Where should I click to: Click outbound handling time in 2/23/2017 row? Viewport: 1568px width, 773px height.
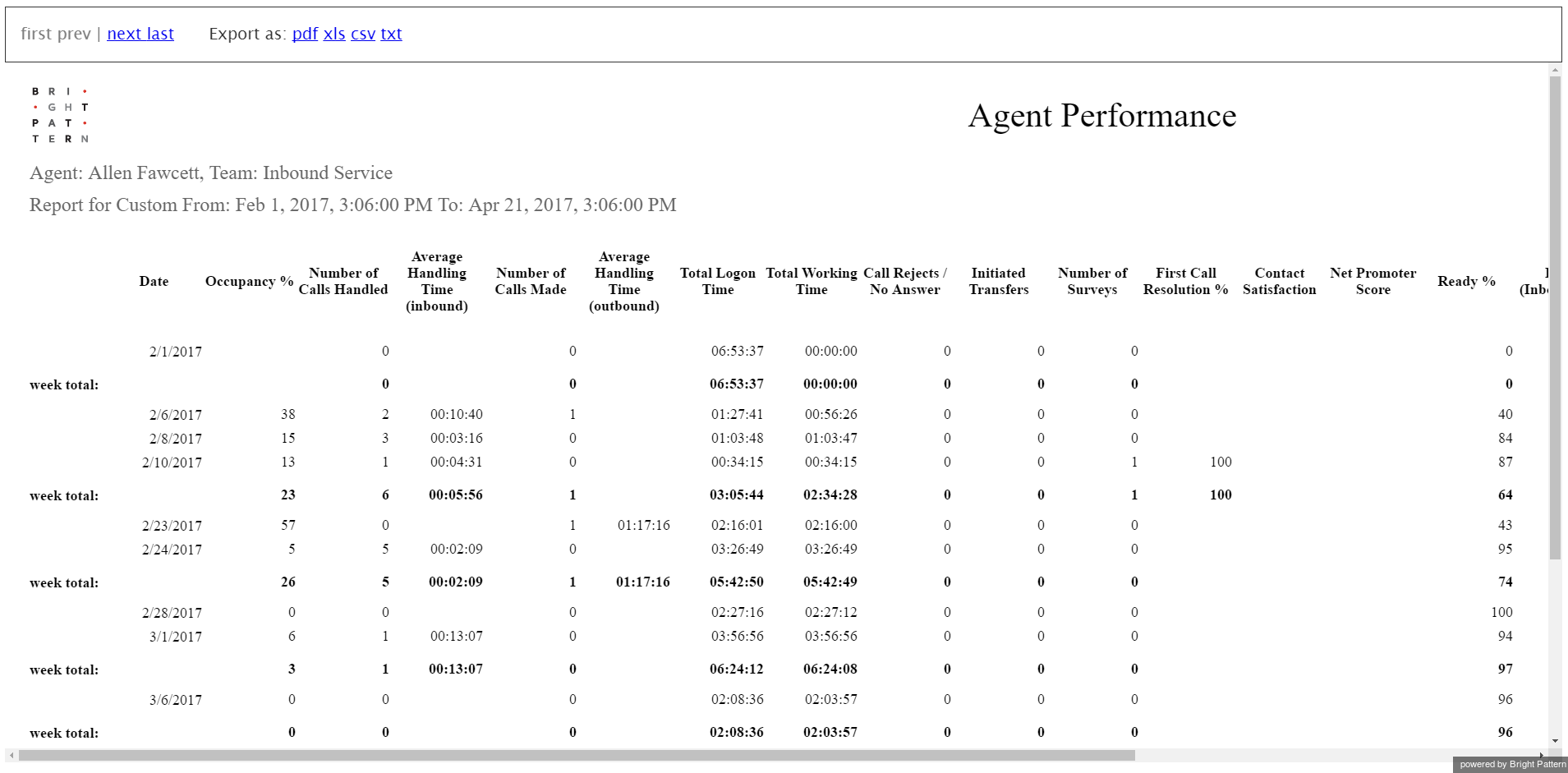point(644,526)
